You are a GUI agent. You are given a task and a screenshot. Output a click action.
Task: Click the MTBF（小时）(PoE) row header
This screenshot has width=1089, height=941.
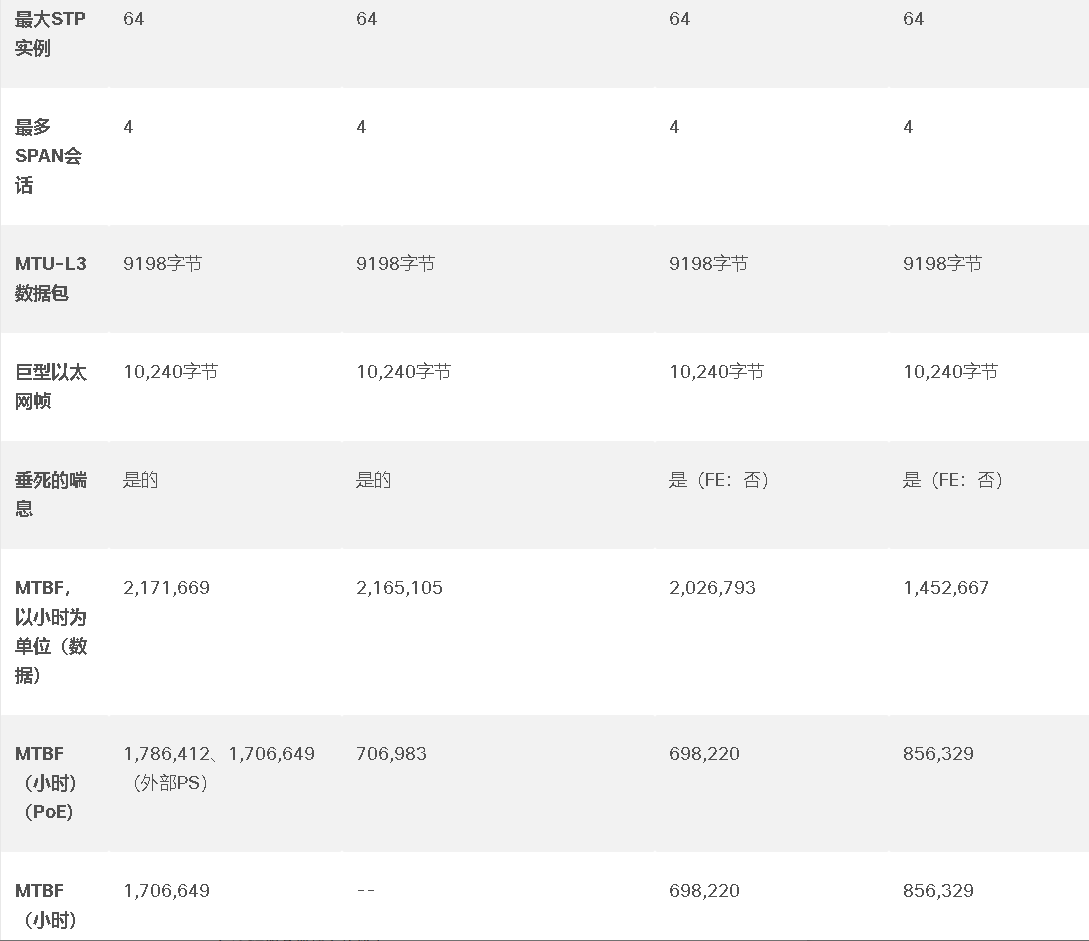coord(47,783)
